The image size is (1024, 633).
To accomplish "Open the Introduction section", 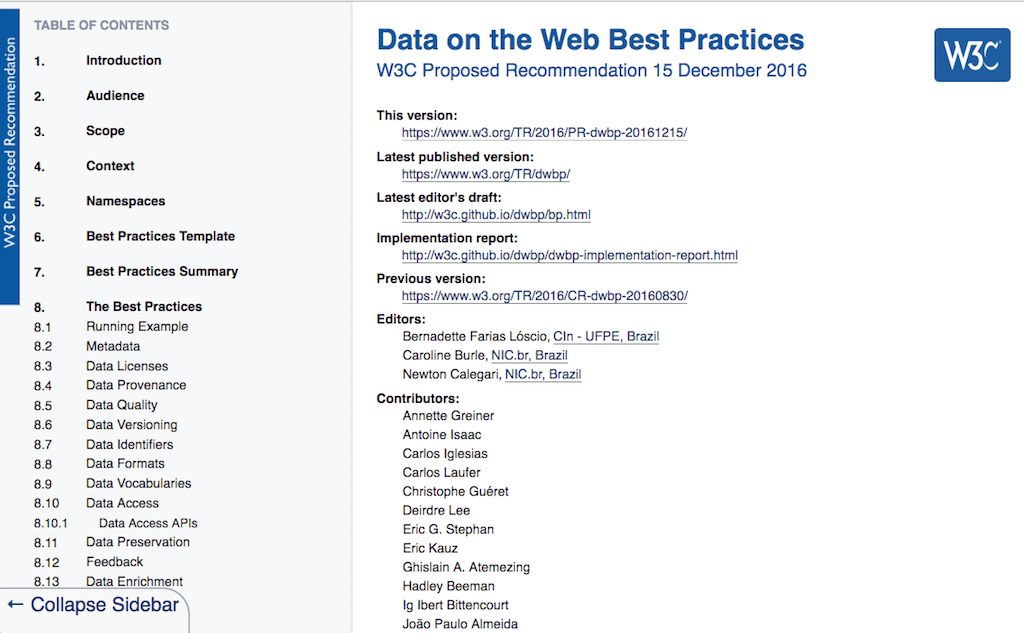I will pos(123,61).
